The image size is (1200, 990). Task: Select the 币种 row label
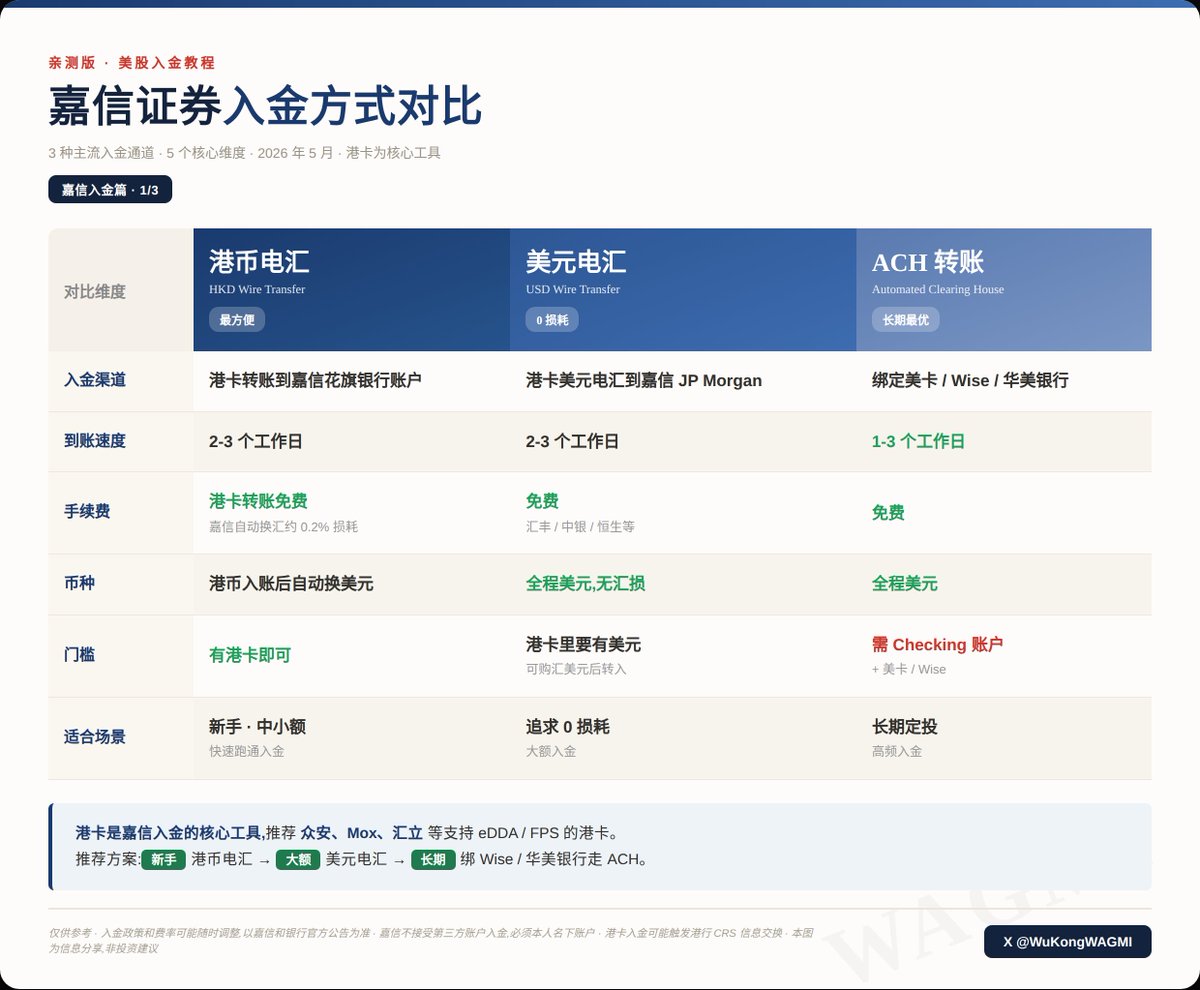[x=79, y=583]
